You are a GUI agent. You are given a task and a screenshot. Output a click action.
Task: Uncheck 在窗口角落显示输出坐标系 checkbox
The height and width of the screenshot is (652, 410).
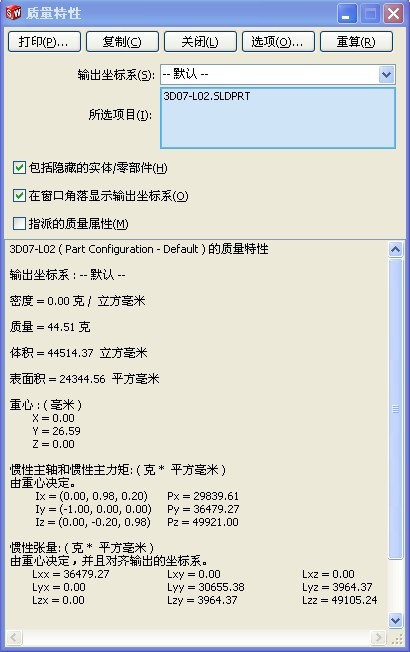[19, 195]
